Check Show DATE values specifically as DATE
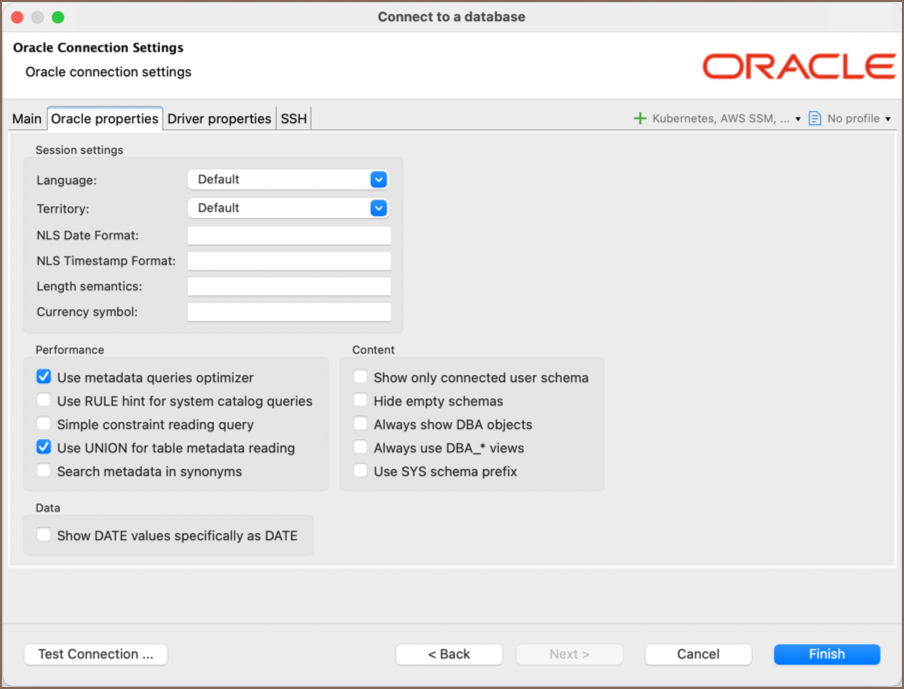This screenshot has width=904, height=689. (43, 535)
